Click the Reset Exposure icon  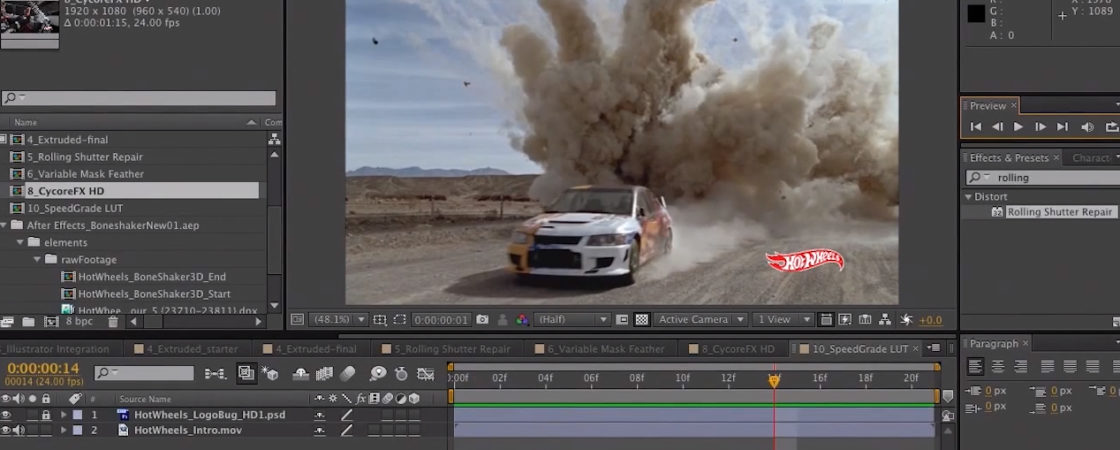pos(906,320)
